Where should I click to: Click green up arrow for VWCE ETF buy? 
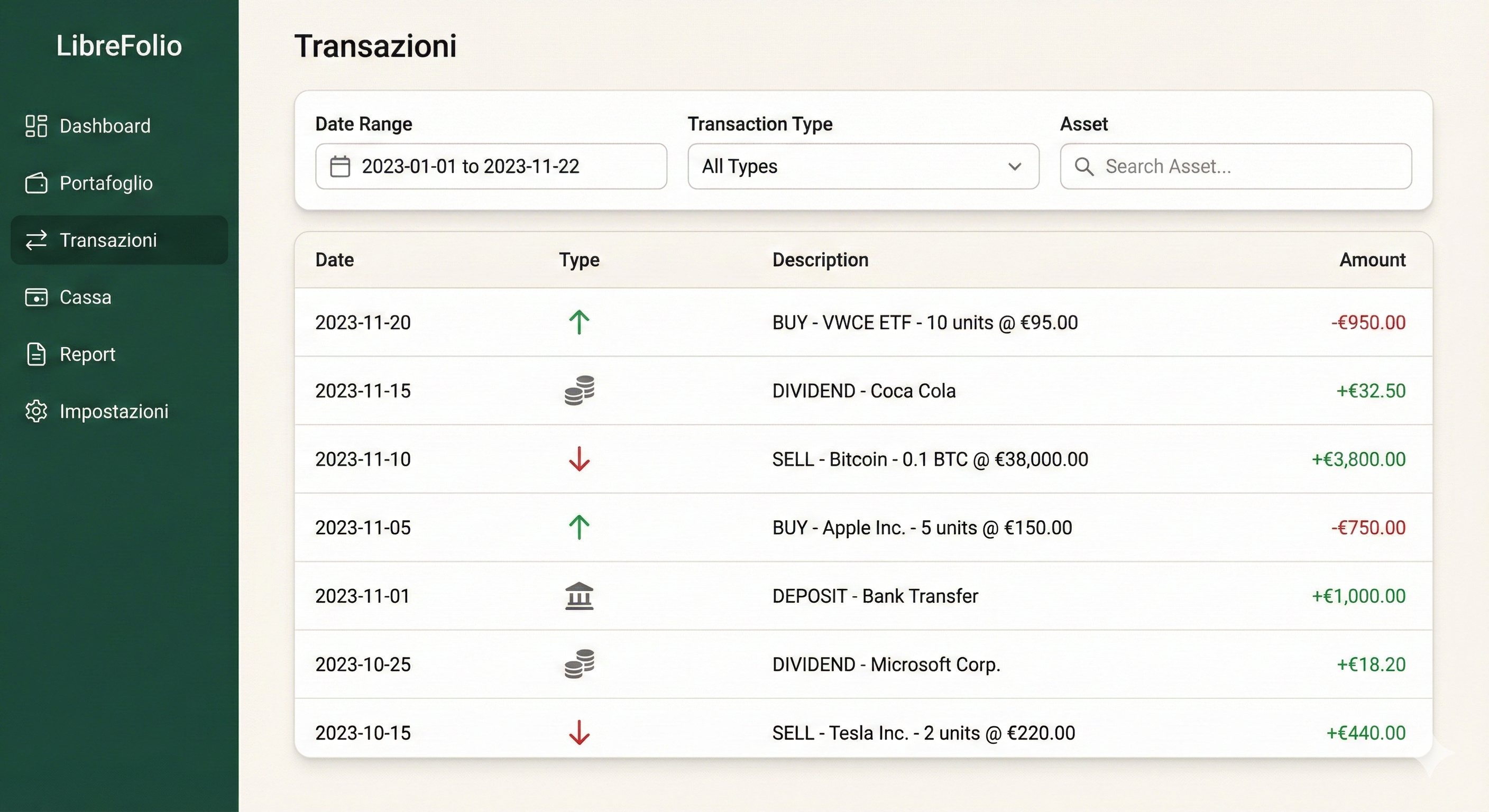(579, 322)
